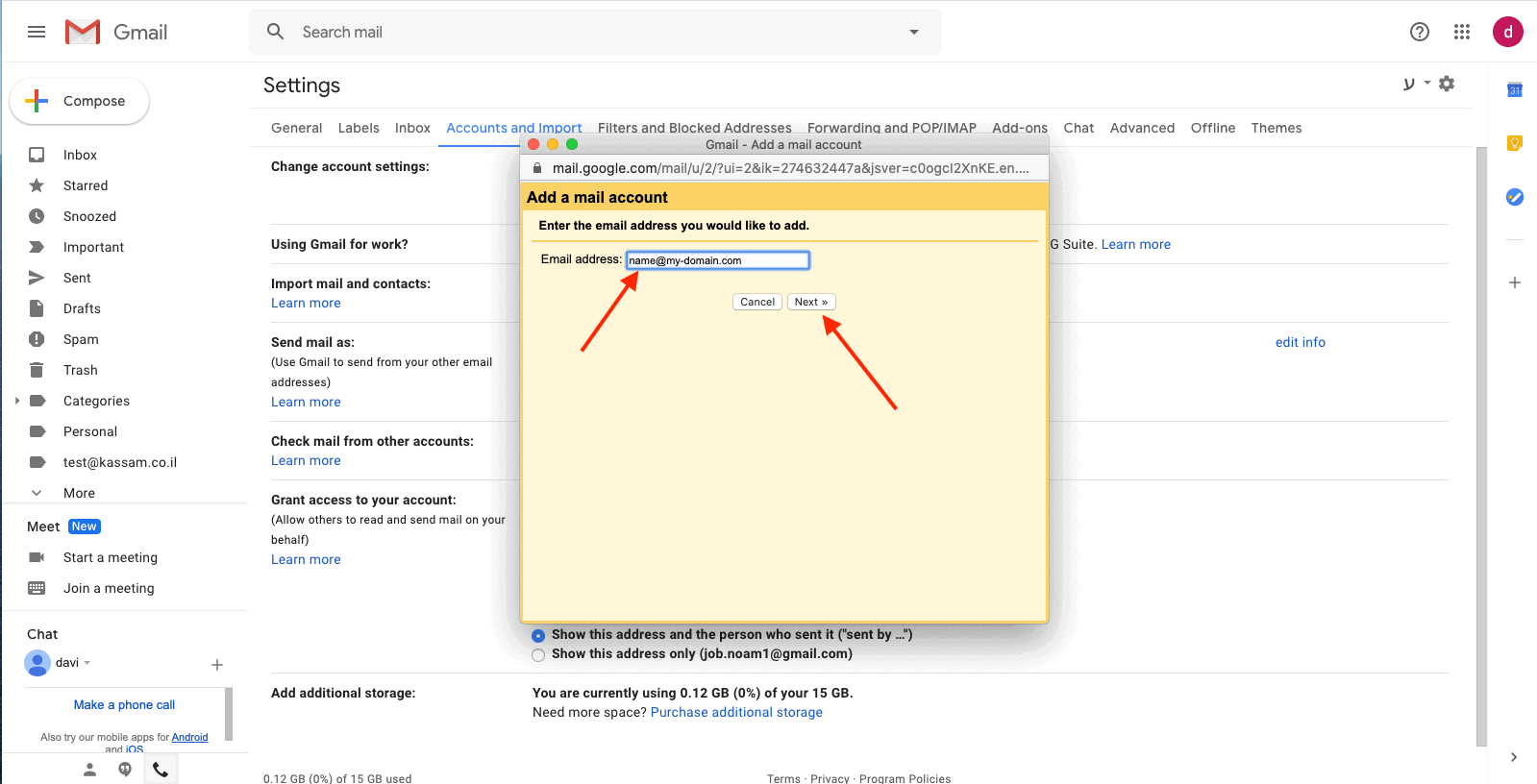
Task: Click the settings page vertical scrollbar
Action: pos(1481,447)
